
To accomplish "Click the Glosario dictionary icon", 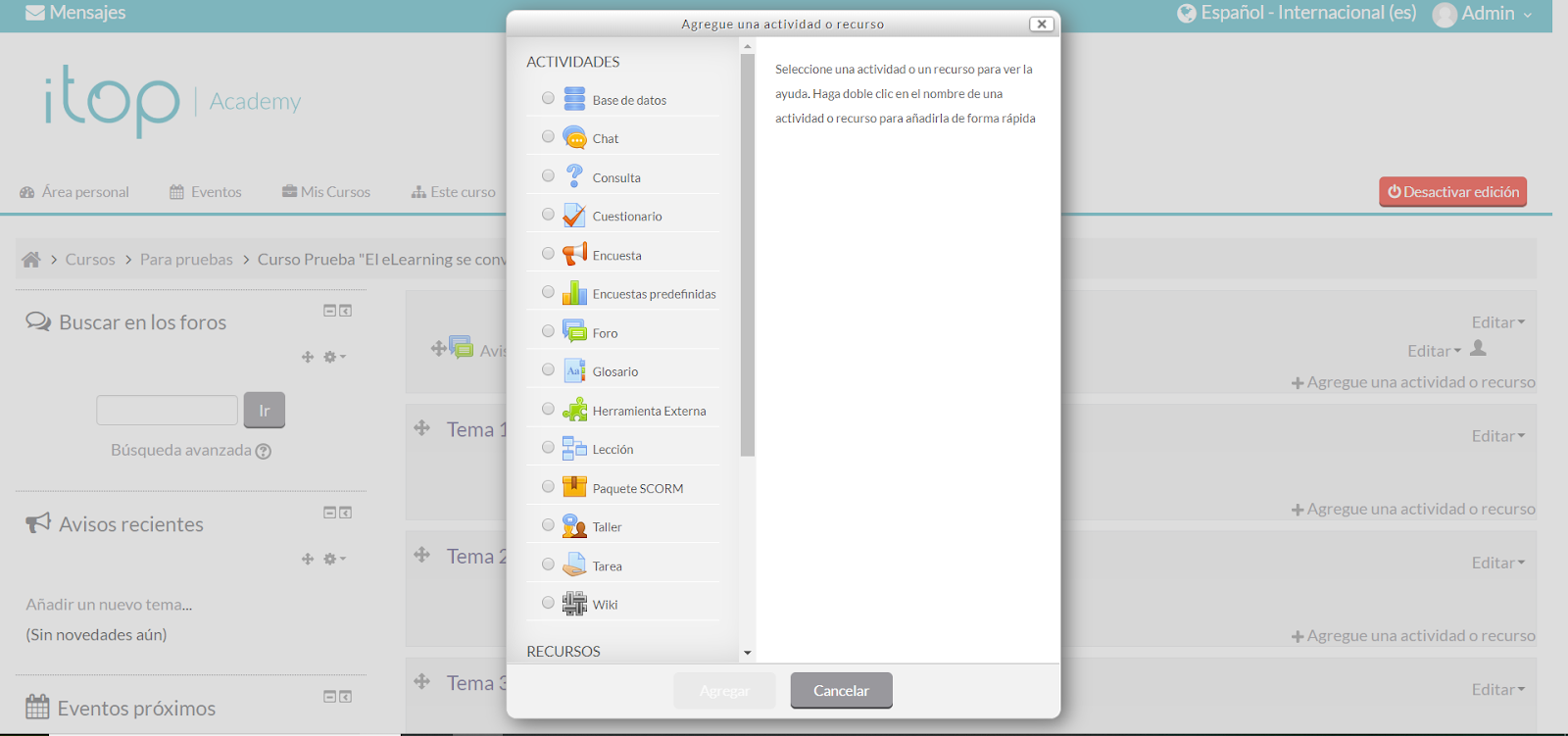I will [x=574, y=371].
